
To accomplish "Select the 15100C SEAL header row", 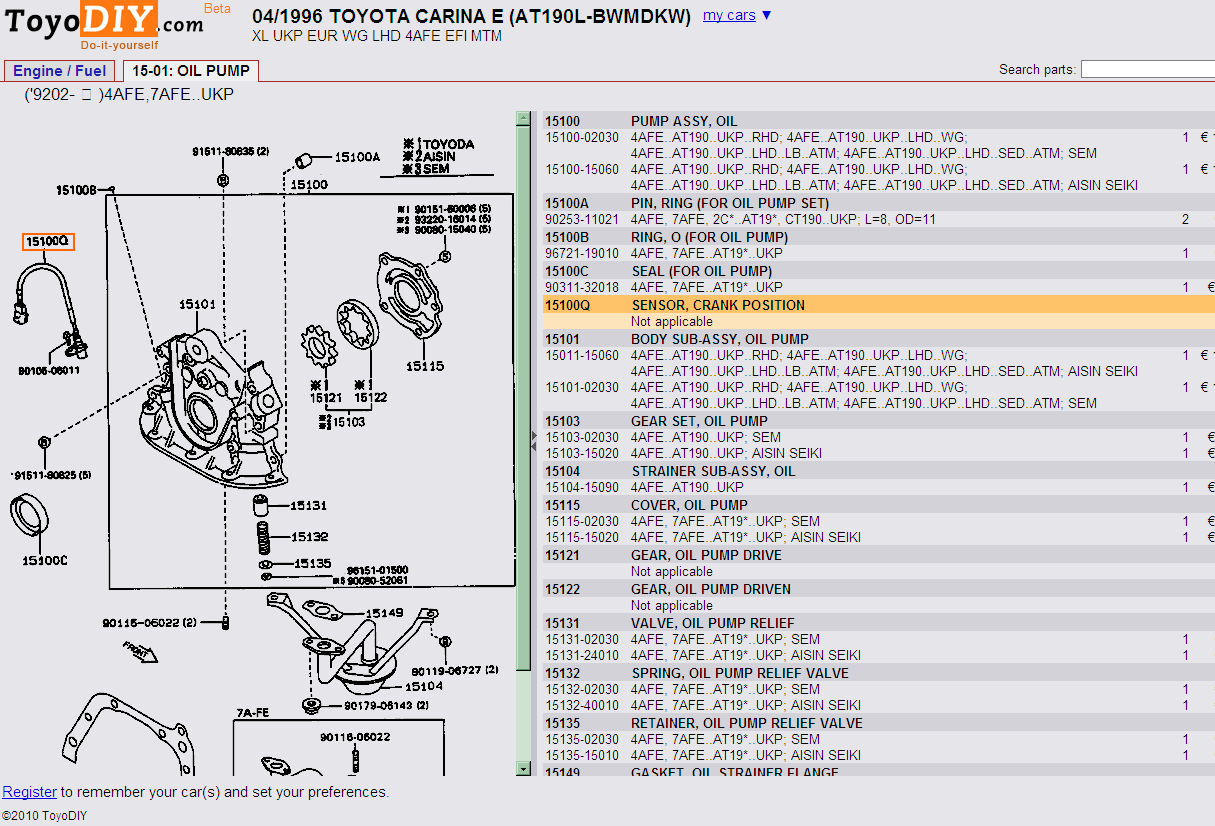I will [879, 271].
